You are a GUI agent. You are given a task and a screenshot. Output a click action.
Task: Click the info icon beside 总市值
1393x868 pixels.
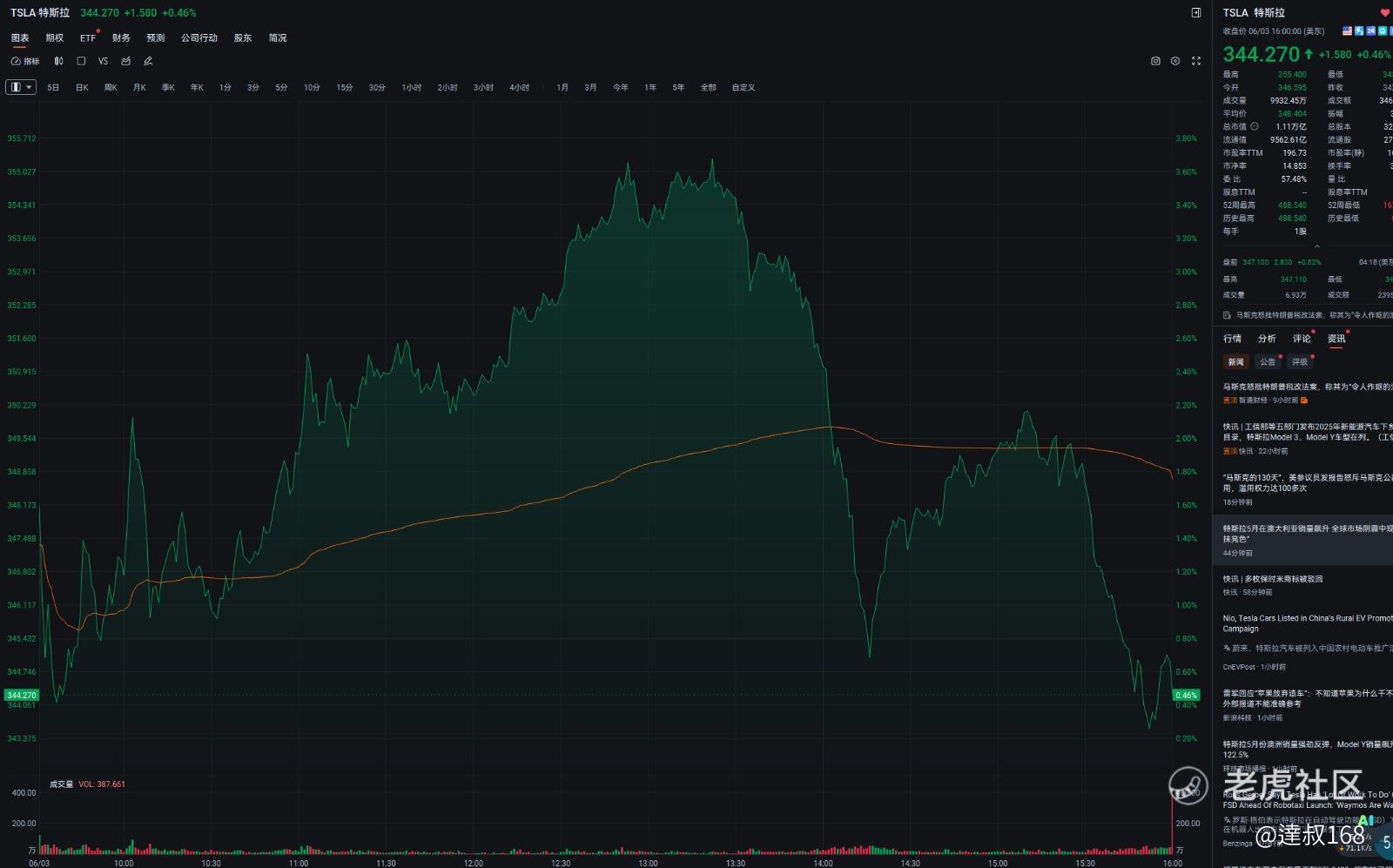[x=1255, y=126]
